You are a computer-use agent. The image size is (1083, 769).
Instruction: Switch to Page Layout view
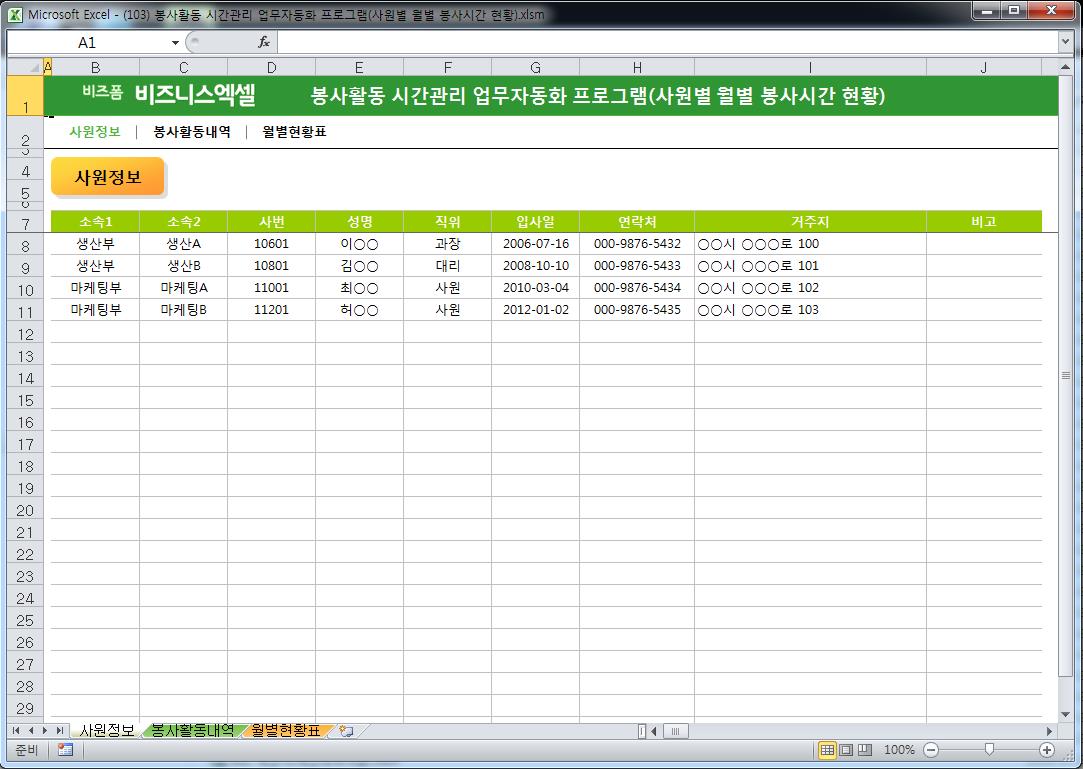pyautogui.click(x=846, y=750)
